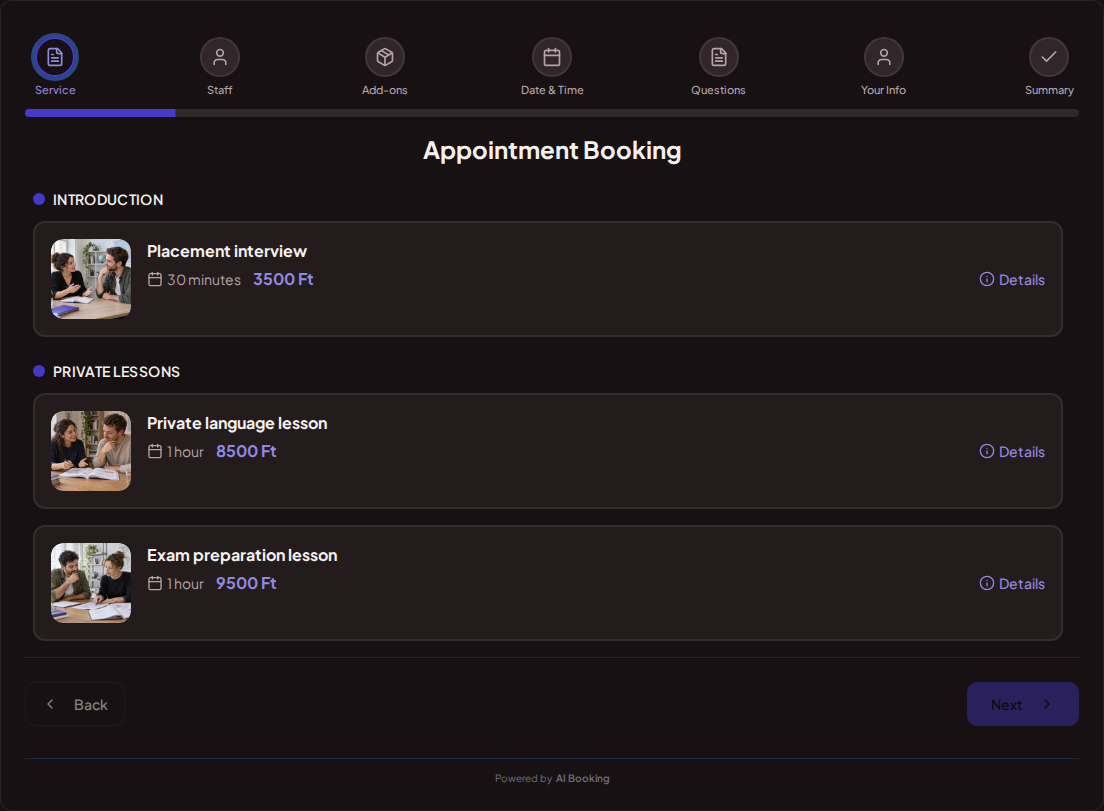Viewport: 1104px width, 811px height.
Task: Select the Private language lesson photo thumbnail
Action: 91,451
